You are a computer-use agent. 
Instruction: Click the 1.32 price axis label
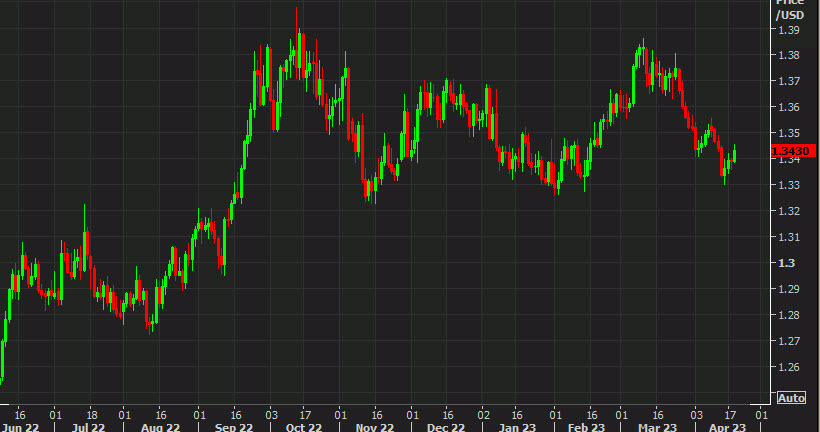(789, 211)
